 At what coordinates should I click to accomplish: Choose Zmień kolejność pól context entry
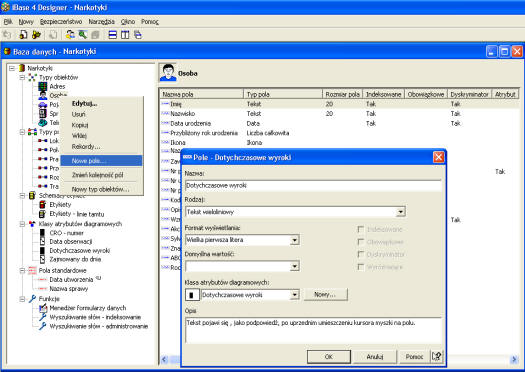101,175
